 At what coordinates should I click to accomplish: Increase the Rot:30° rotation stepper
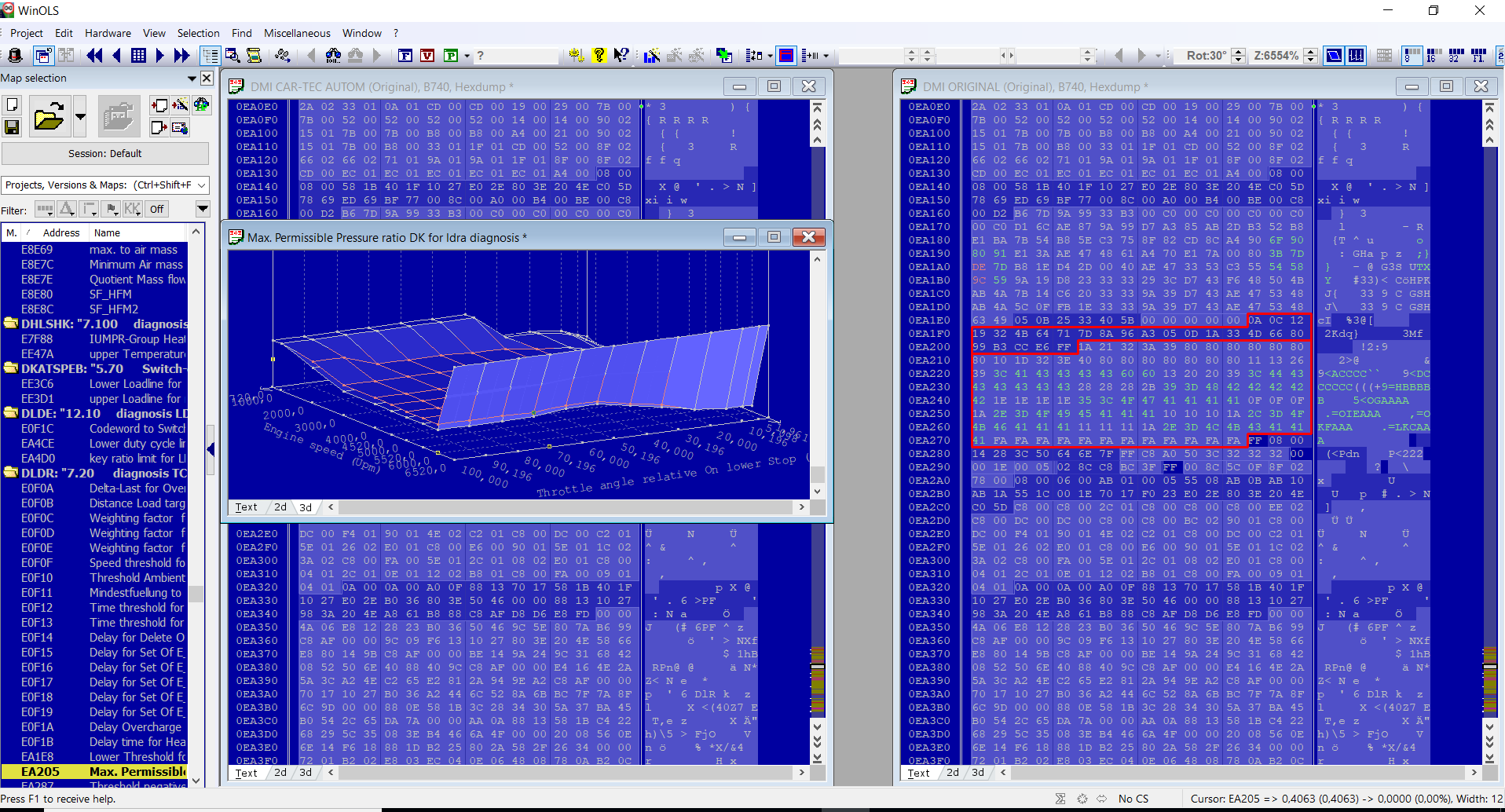[x=1239, y=51]
